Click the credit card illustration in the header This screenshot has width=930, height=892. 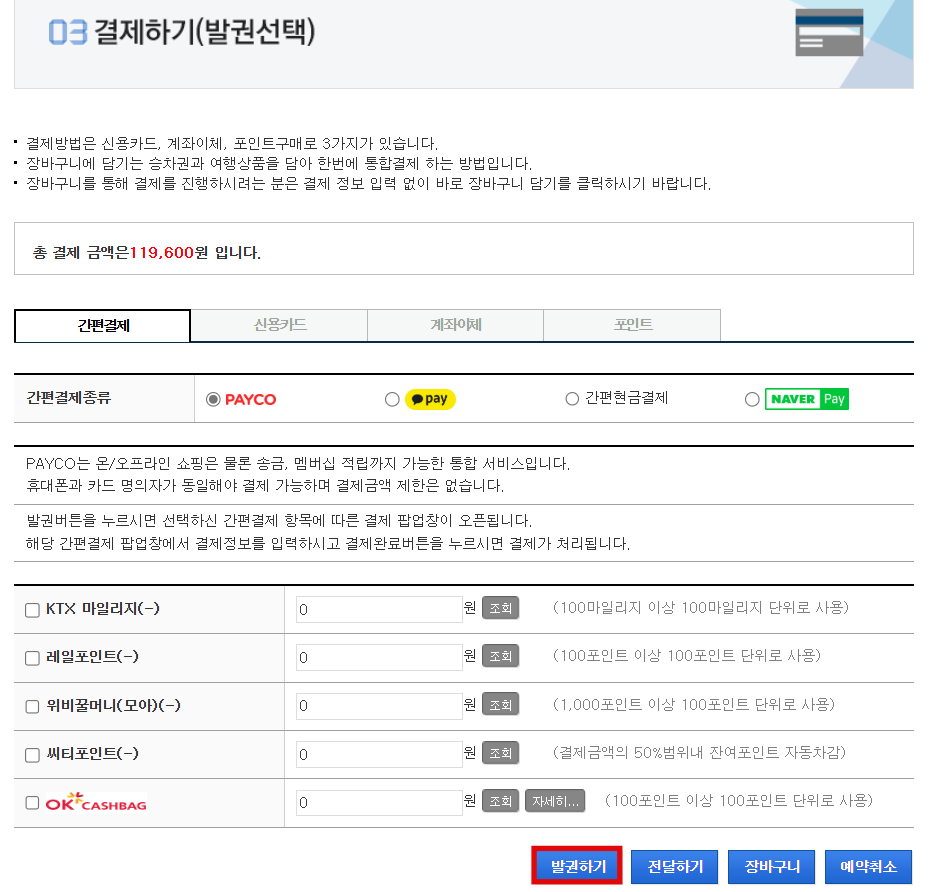tap(828, 31)
